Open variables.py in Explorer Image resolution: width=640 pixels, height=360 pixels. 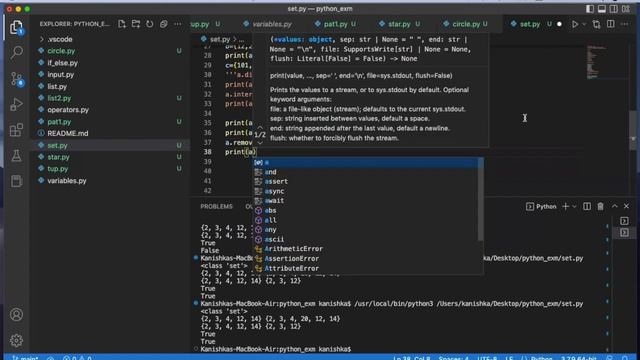110,180
